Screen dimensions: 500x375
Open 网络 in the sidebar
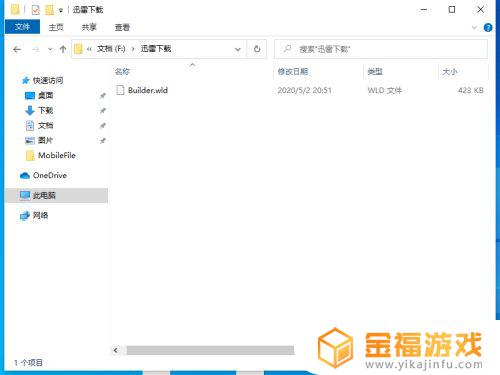click(40, 215)
